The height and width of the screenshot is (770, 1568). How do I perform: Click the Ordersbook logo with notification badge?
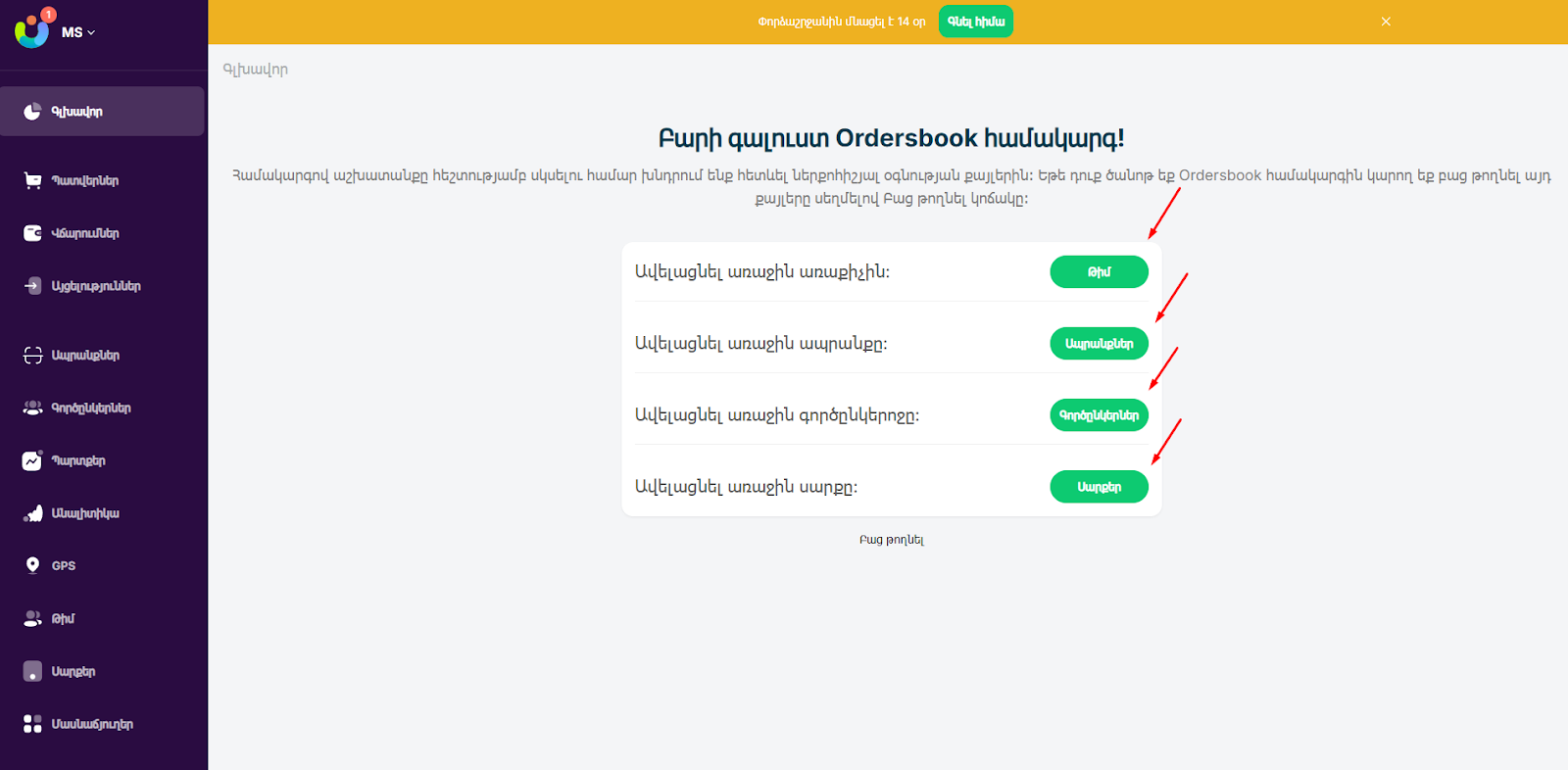coord(33,29)
